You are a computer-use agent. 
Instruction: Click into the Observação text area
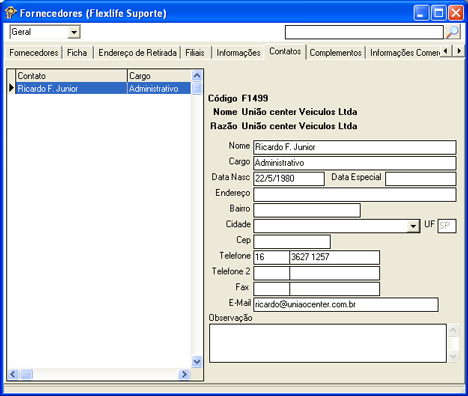pos(328,343)
